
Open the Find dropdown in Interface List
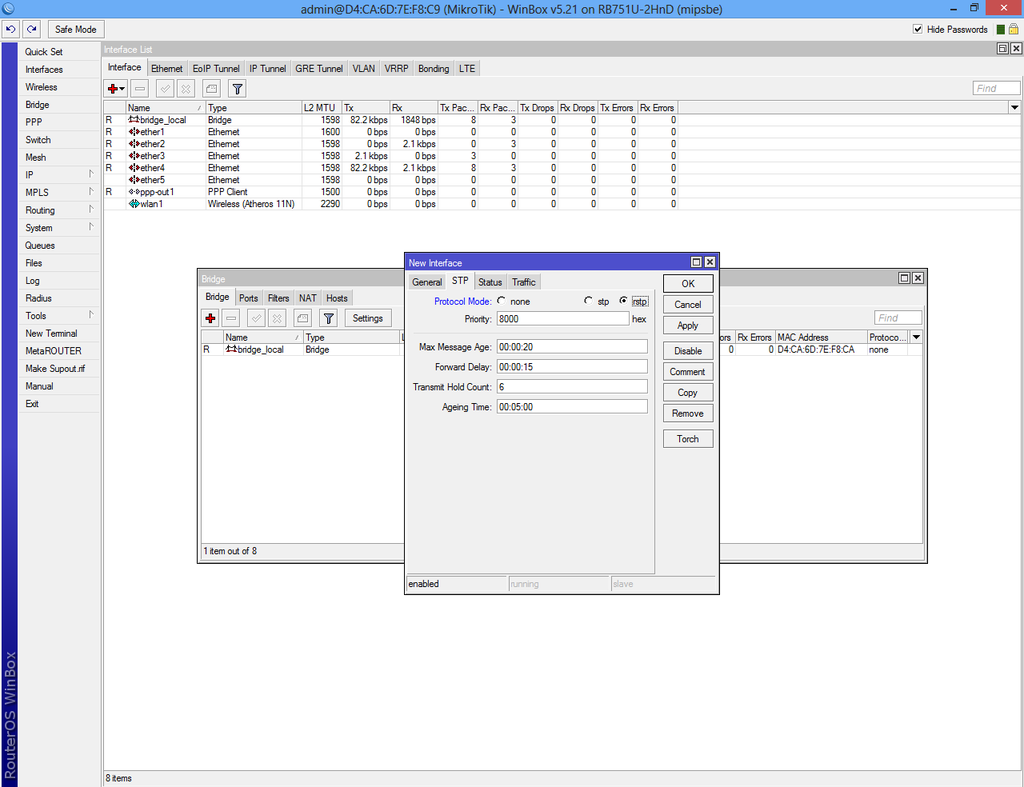pyautogui.click(x=1012, y=107)
